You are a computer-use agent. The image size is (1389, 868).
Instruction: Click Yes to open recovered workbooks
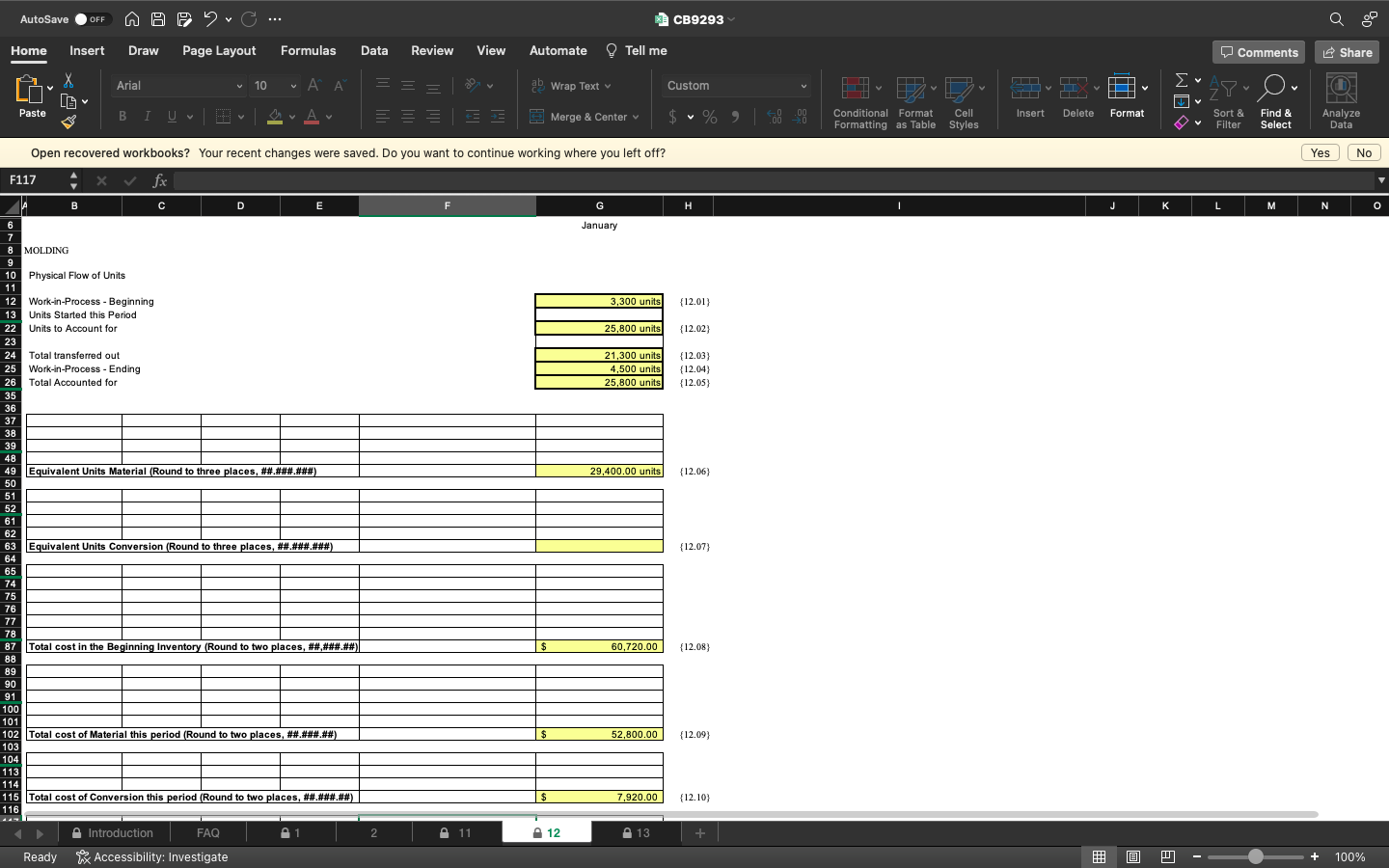(1320, 152)
